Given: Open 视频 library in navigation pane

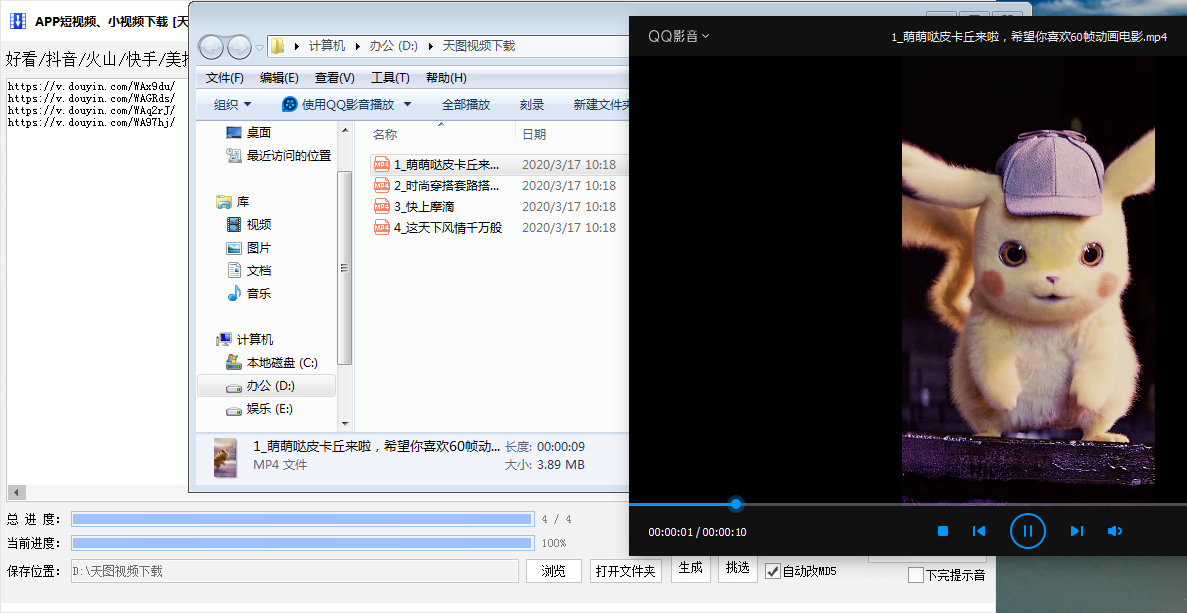Looking at the screenshot, I should (x=249, y=224).
